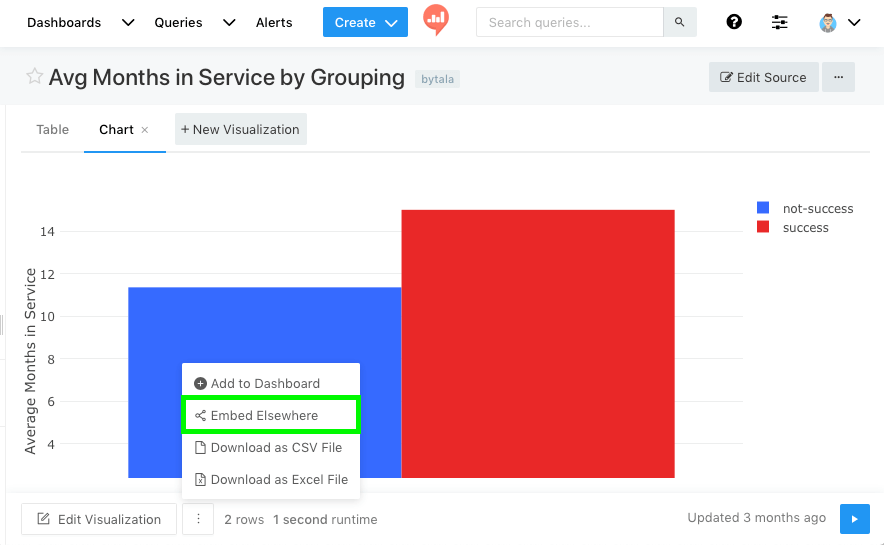Click the search magnifier button

coord(680,22)
